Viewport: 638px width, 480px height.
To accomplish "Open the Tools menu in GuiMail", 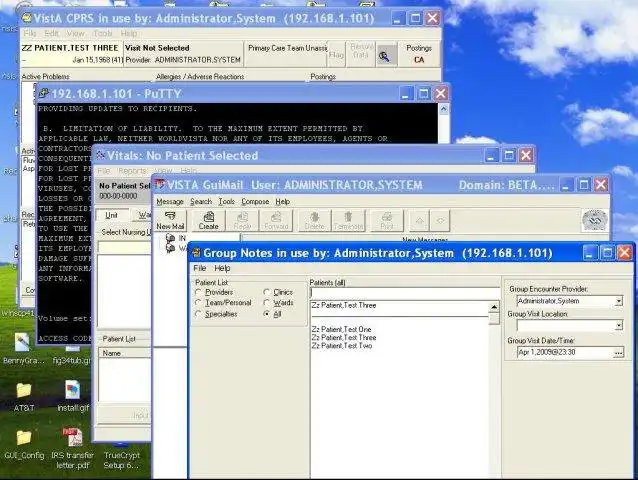I will pos(226,201).
